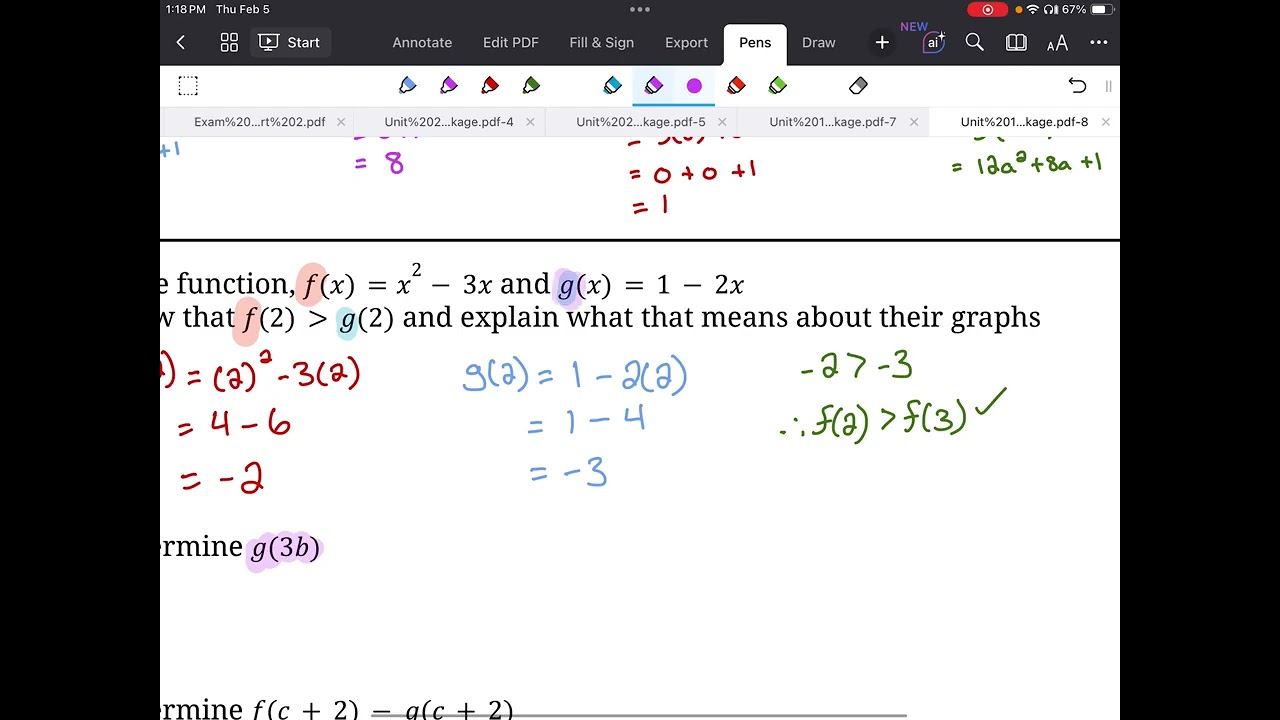The image size is (1280, 720).
Task: Open the Edit PDF tab
Action: pyautogui.click(x=511, y=42)
